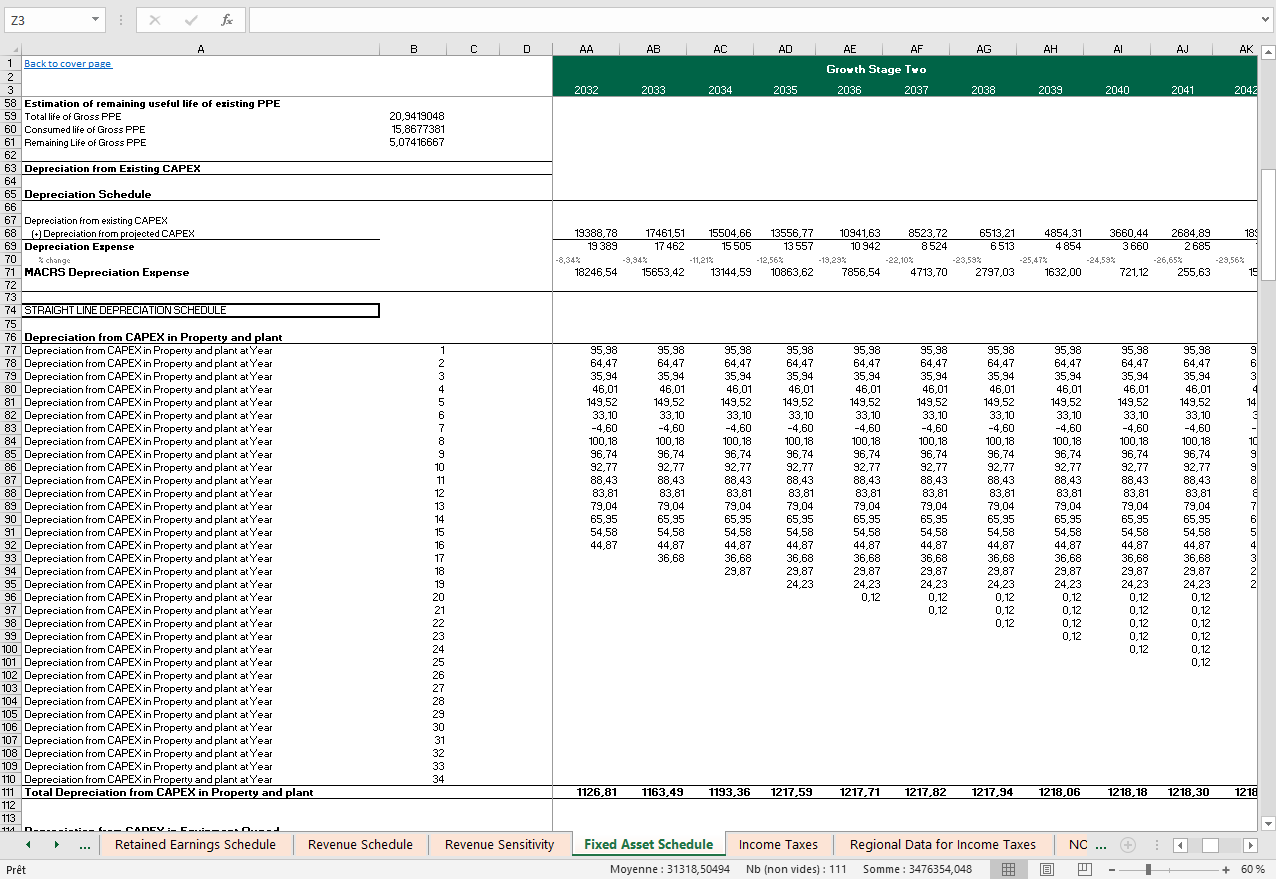Open Regional Data for Income Taxes tab

[943, 845]
